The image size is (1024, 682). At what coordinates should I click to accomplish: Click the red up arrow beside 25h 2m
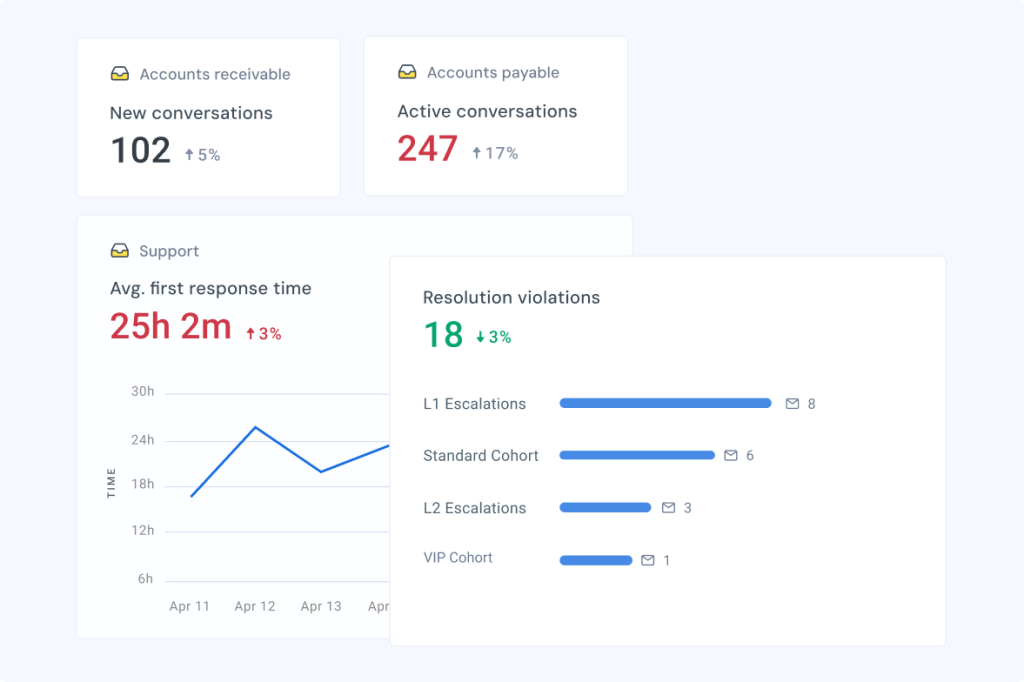pyautogui.click(x=251, y=334)
